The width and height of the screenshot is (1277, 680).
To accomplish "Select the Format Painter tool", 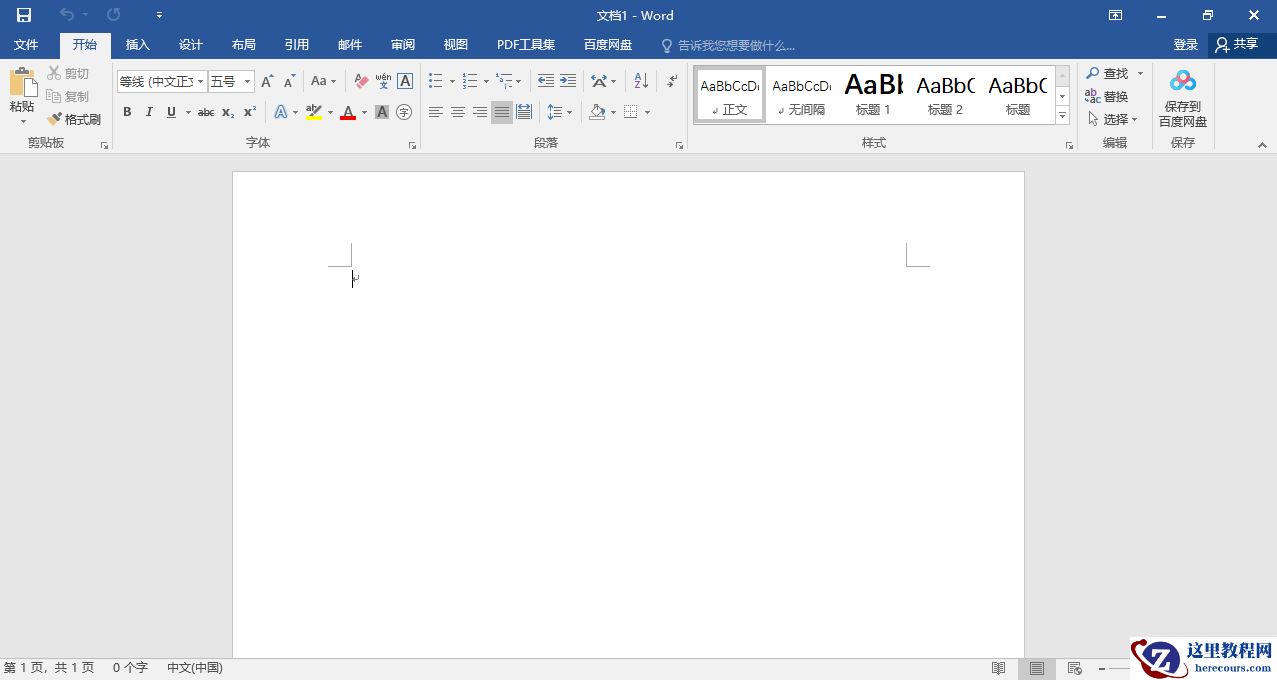I will (75, 118).
